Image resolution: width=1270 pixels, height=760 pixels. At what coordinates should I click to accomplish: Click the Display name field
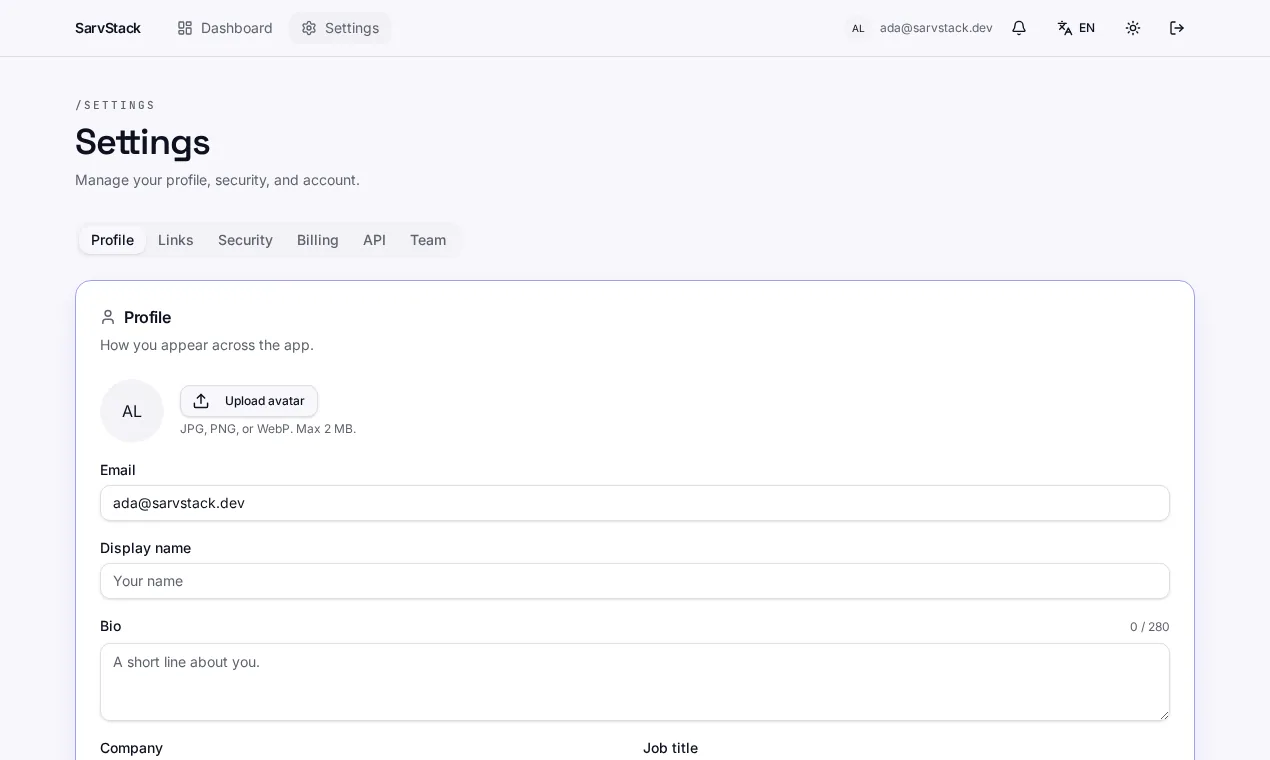pos(635,581)
